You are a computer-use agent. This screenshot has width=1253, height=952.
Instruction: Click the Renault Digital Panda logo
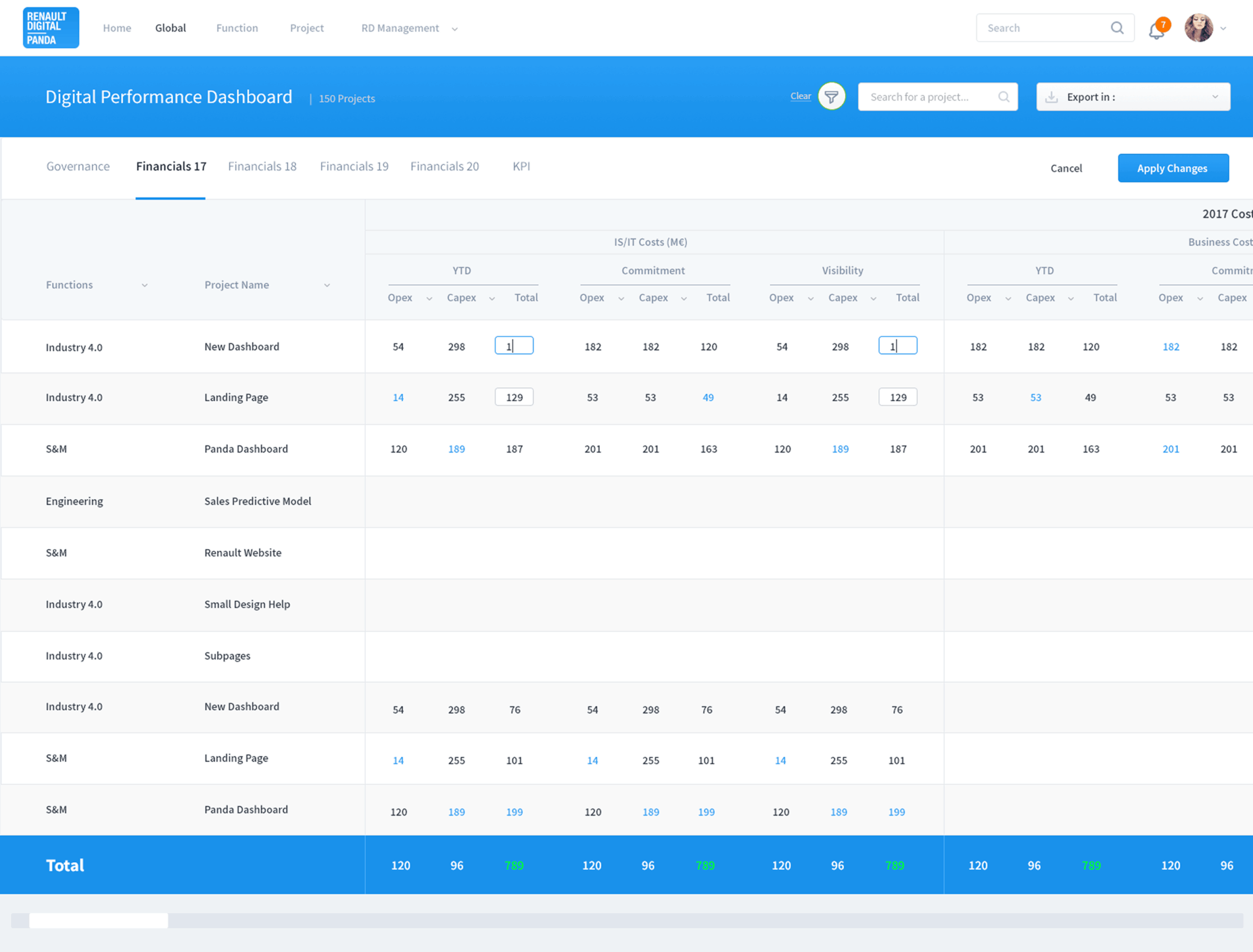click(x=51, y=27)
